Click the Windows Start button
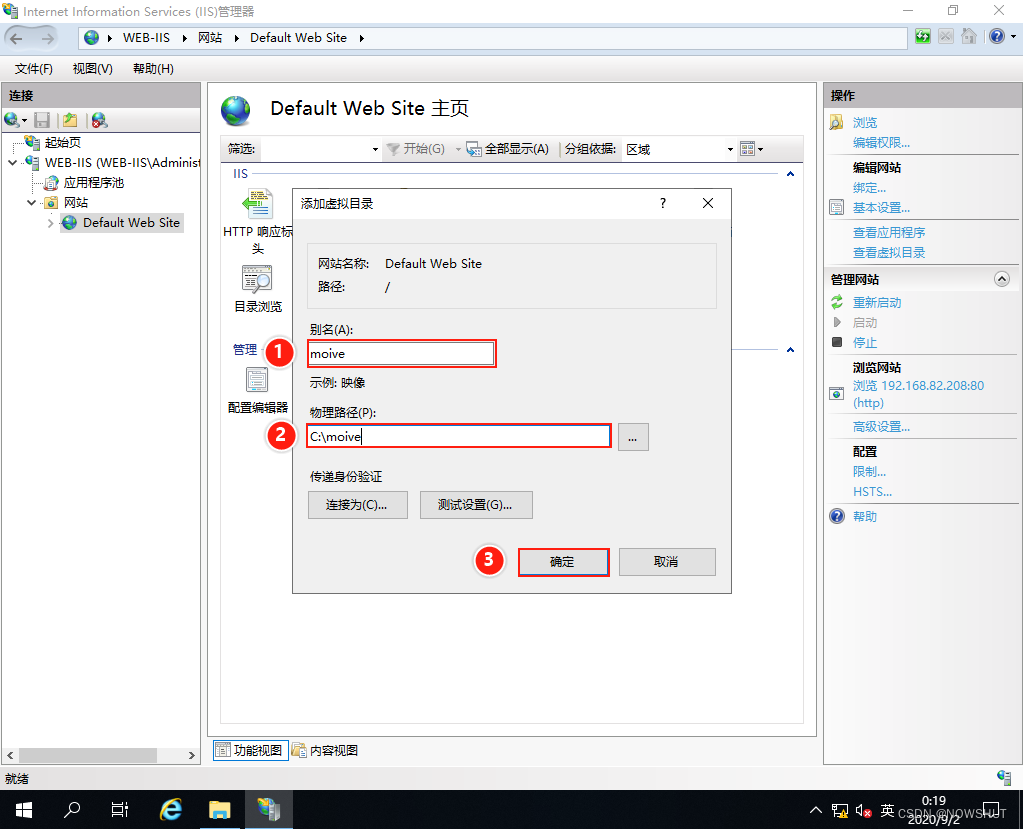 (x=23, y=810)
